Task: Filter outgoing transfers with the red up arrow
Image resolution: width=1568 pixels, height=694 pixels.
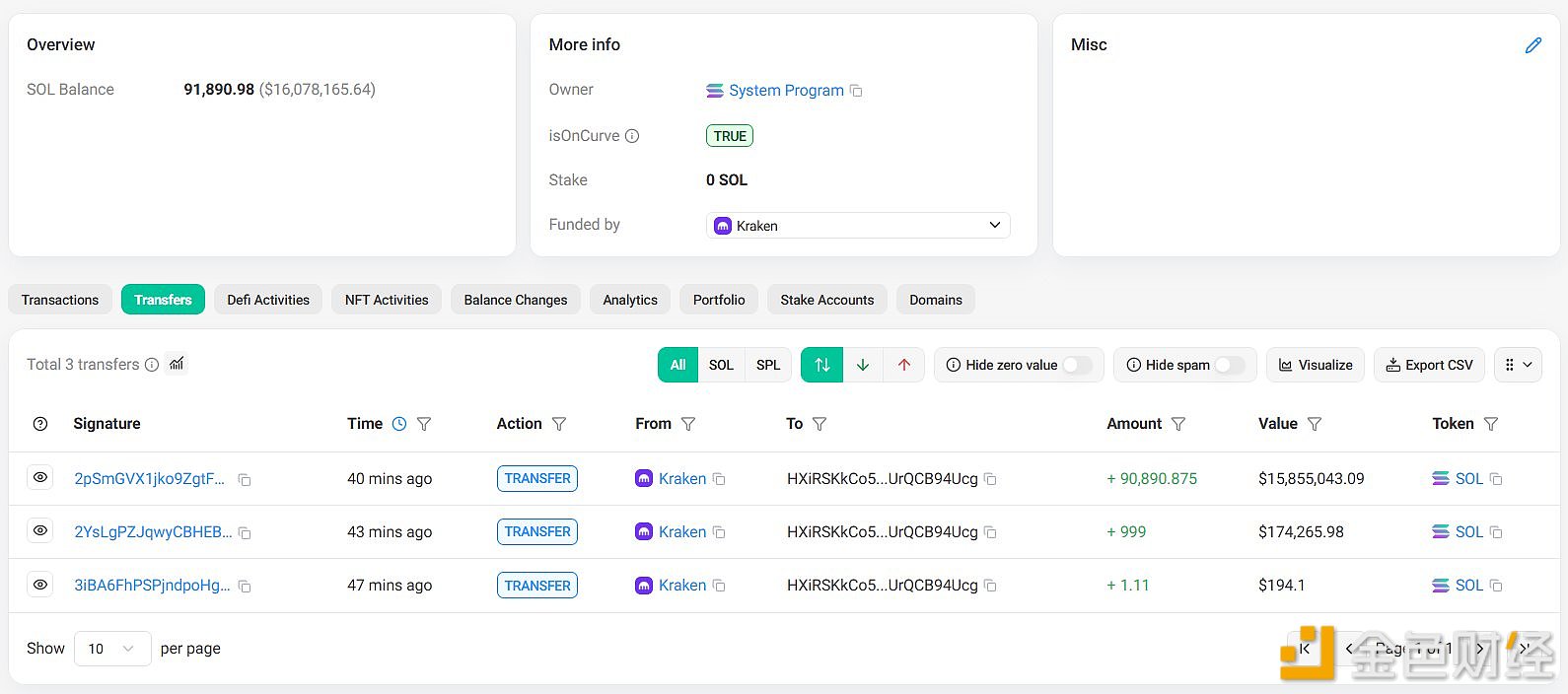Action: 904,365
